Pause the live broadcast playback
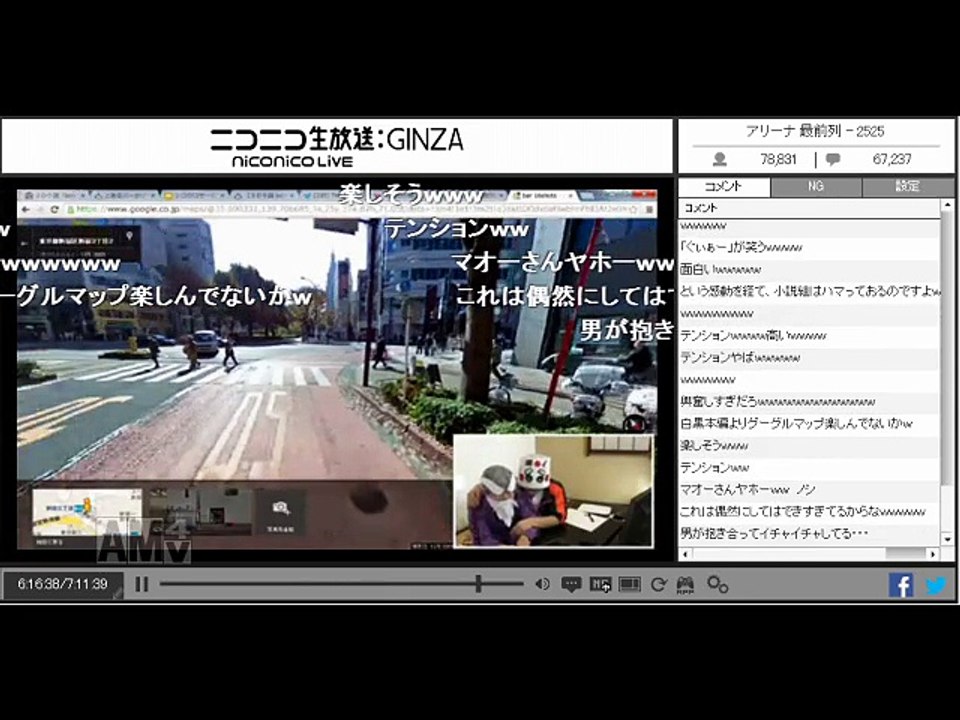The image size is (960, 720). pyautogui.click(x=141, y=584)
